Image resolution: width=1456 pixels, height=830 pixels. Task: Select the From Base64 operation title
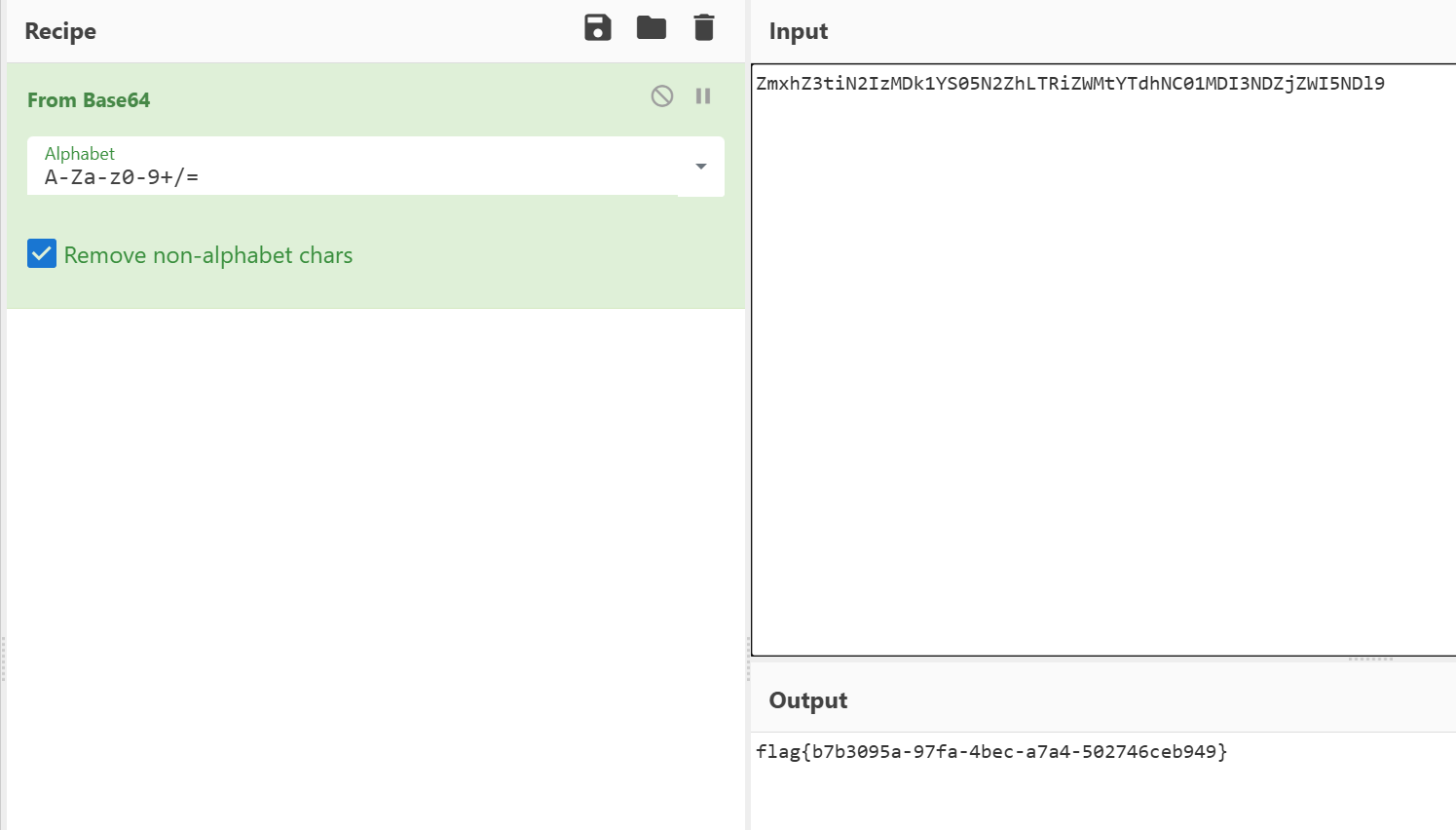89,100
